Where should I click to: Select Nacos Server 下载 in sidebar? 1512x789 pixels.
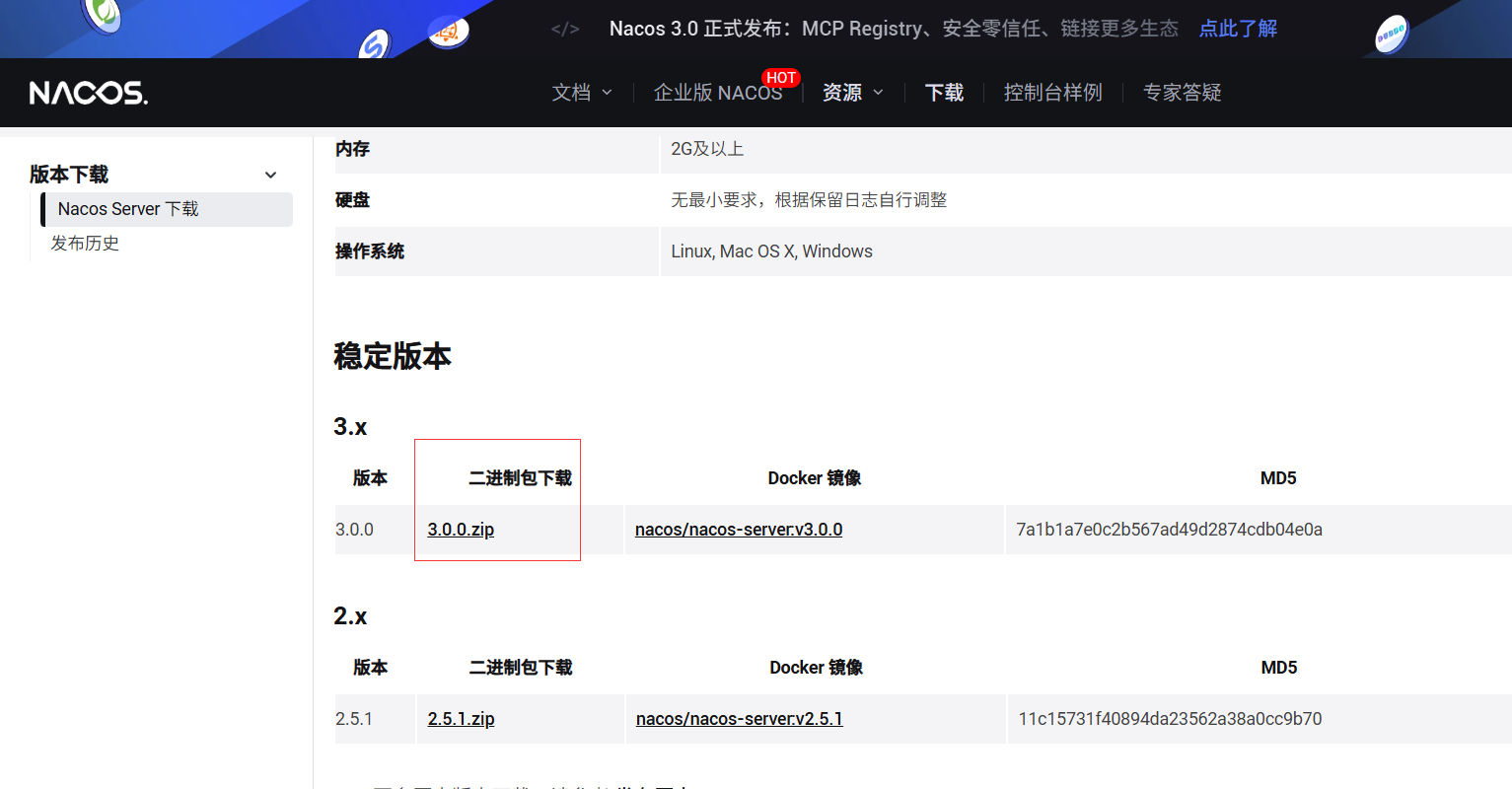[167, 209]
